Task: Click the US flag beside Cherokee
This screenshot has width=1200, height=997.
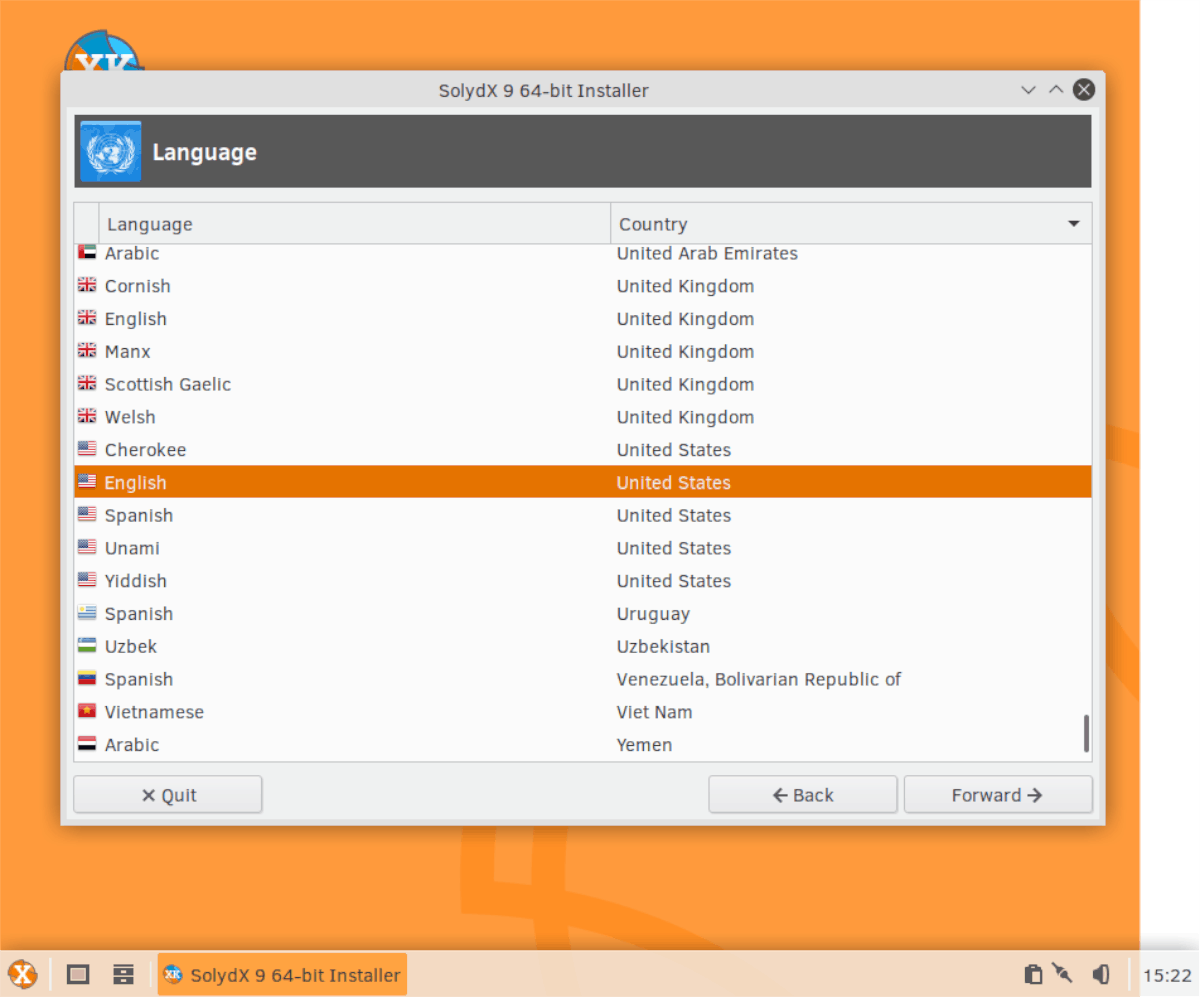Action: 87,450
